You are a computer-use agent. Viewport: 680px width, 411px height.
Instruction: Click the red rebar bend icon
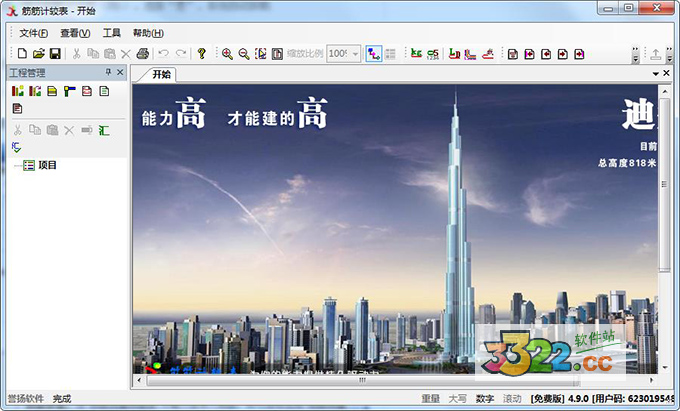coord(488,54)
